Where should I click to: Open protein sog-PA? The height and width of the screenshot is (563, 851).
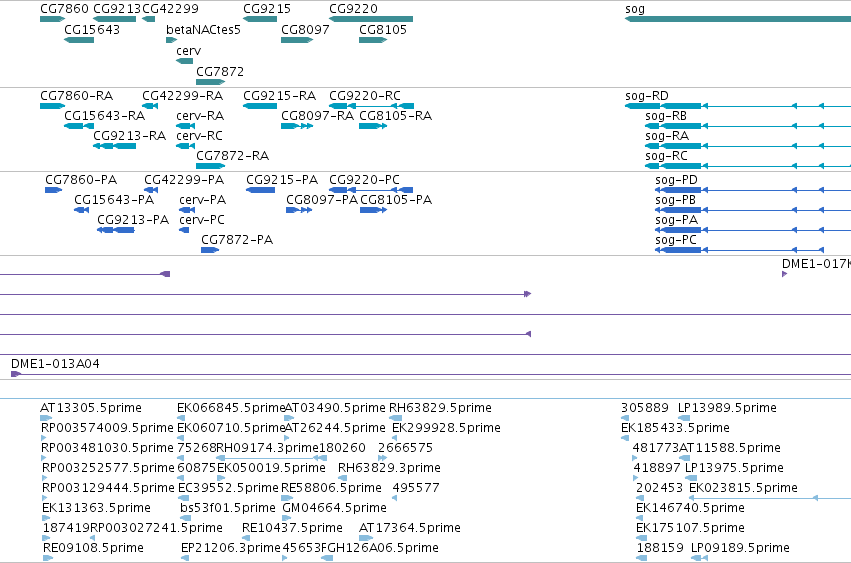[676, 220]
